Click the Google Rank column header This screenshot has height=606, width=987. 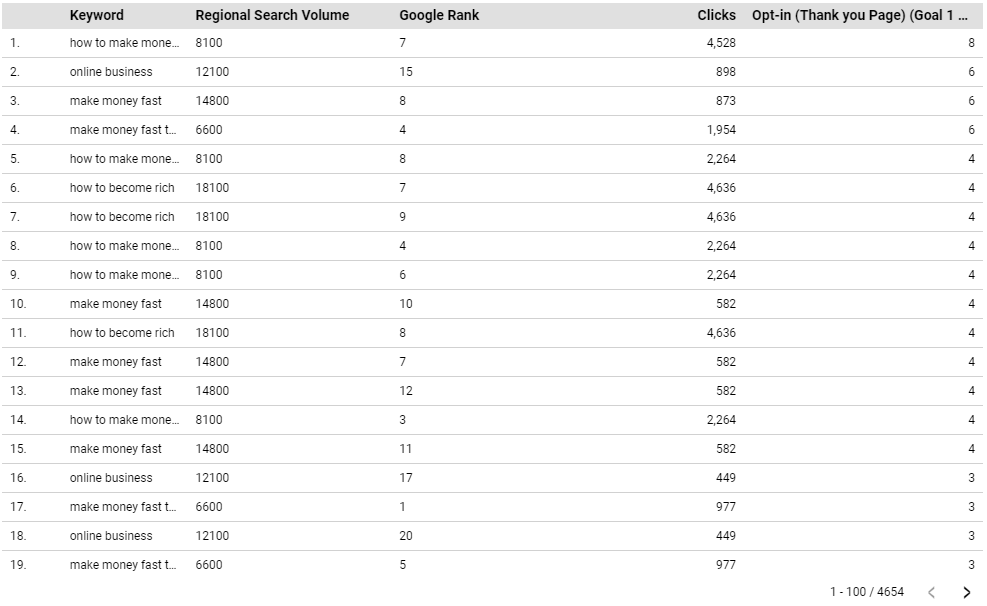coord(439,15)
